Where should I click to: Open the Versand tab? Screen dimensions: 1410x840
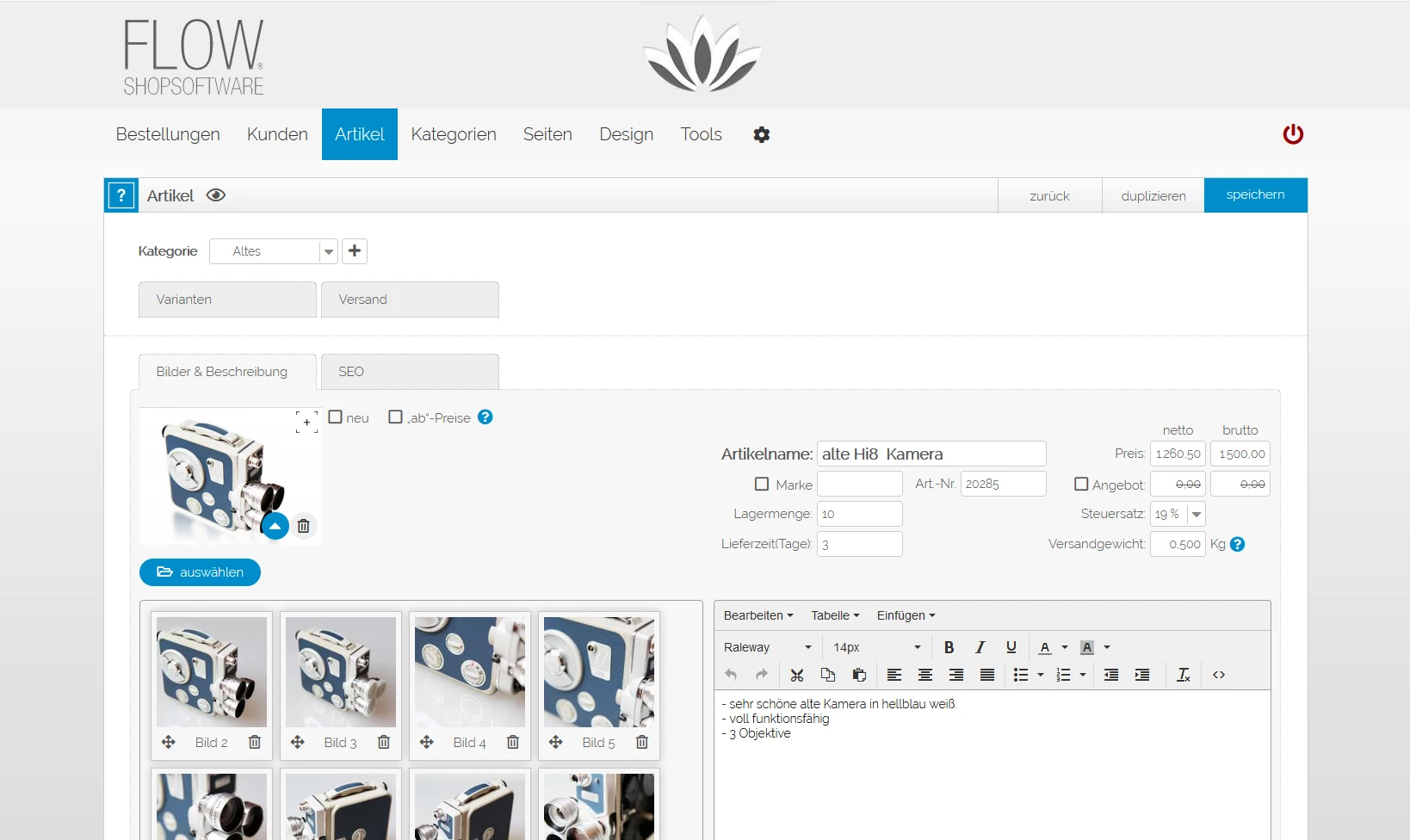click(x=410, y=300)
